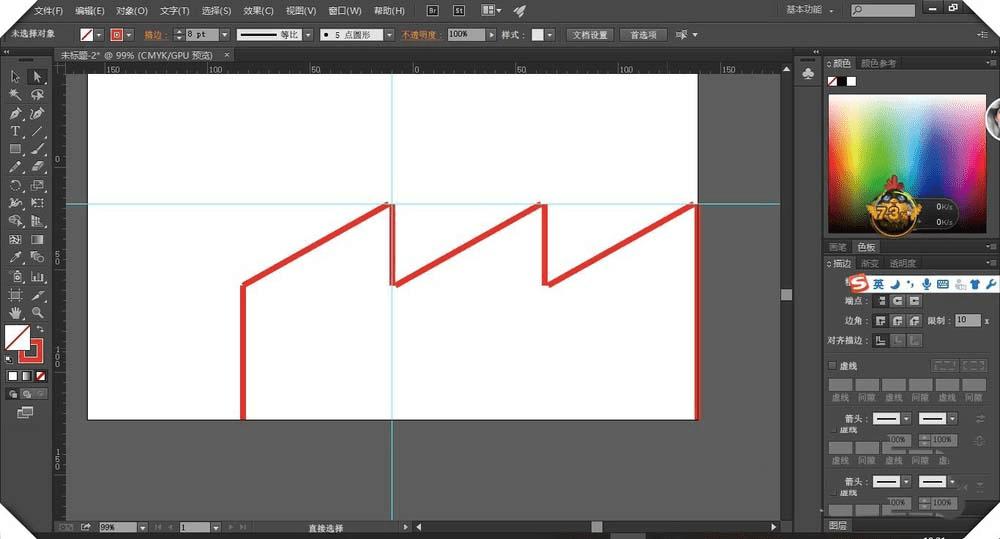The image size is (1000, 539).
Task: Open stroke color dropdown in control bar
Action: (x=129, y=35)
